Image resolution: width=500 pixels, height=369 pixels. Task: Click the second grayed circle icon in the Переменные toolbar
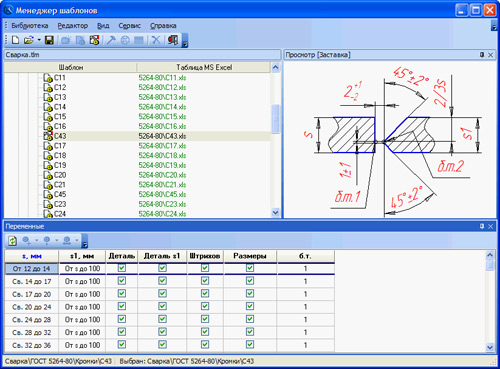pos(47,240)
